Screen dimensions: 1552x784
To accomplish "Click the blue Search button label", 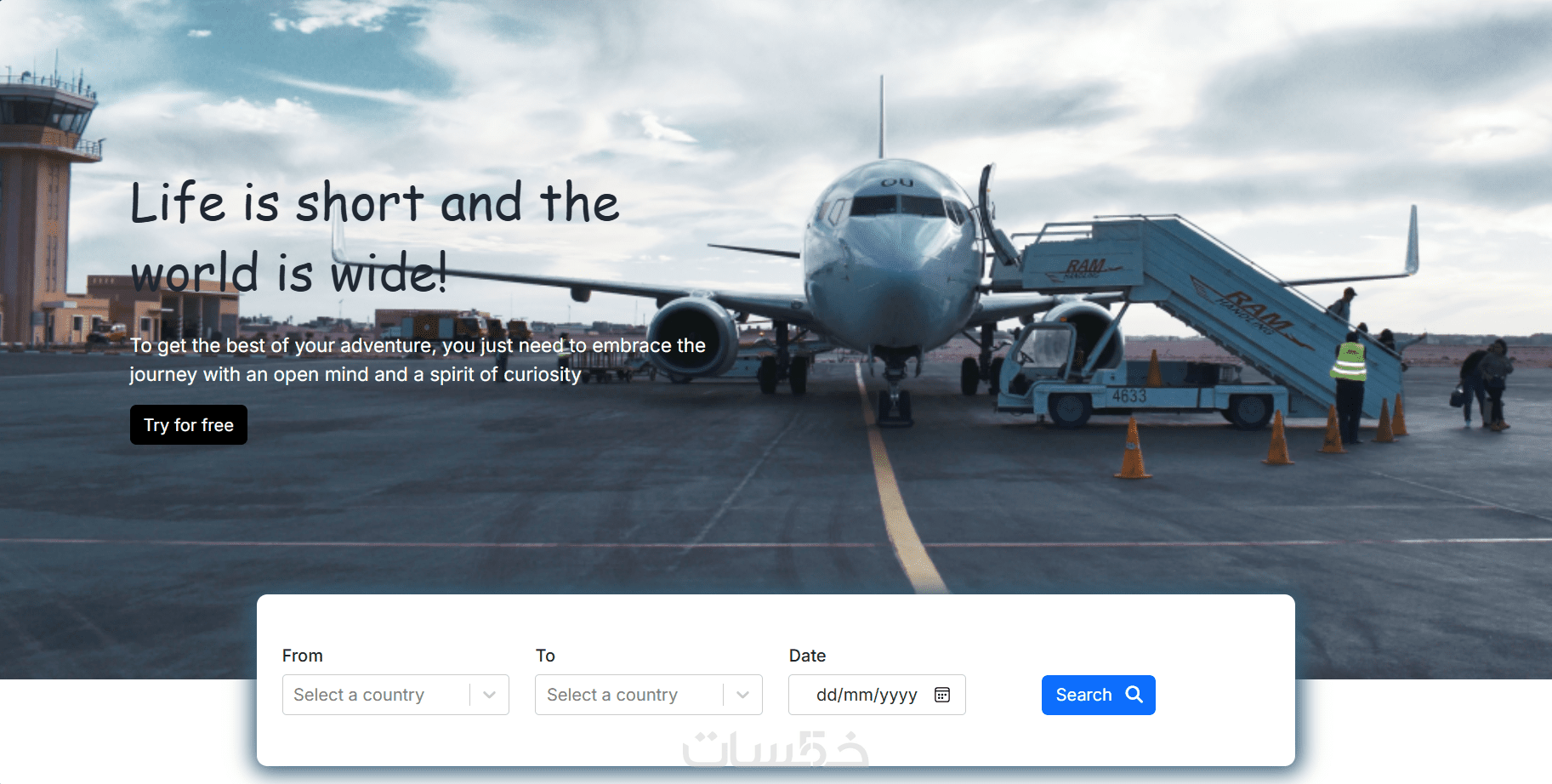I will tap(1084, 695).
